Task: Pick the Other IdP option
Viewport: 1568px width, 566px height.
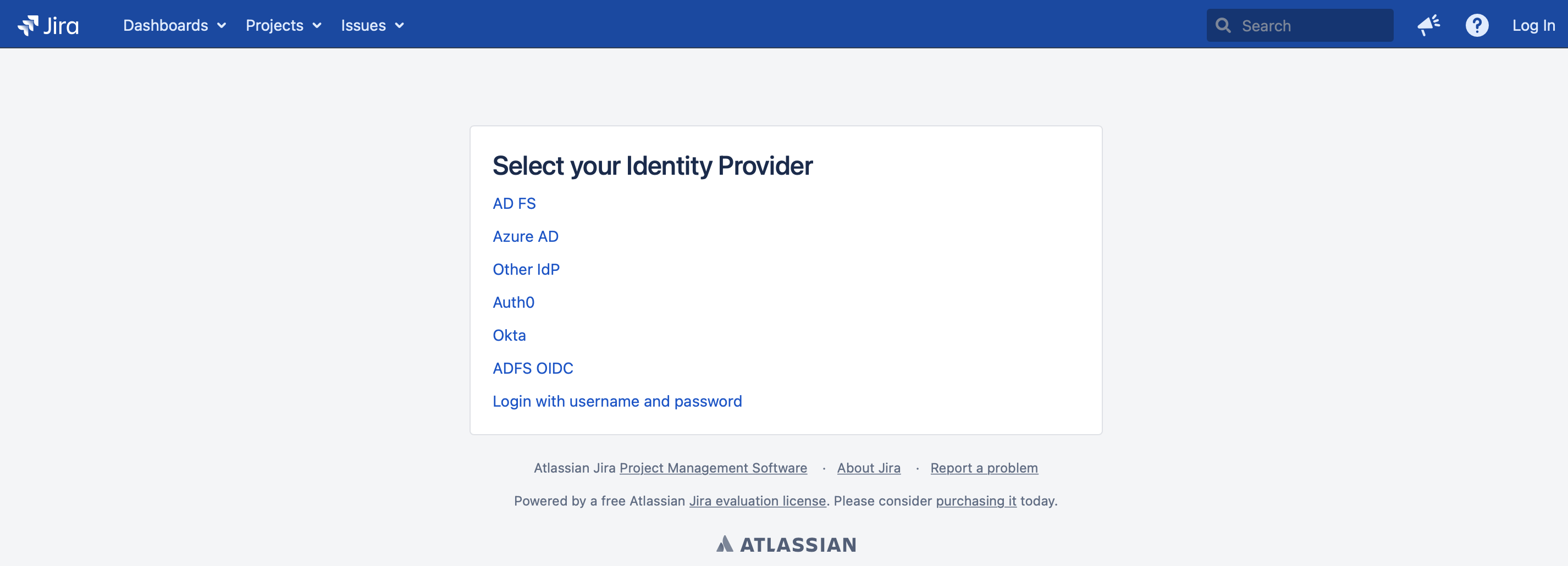Action: [x=526, y=269]
